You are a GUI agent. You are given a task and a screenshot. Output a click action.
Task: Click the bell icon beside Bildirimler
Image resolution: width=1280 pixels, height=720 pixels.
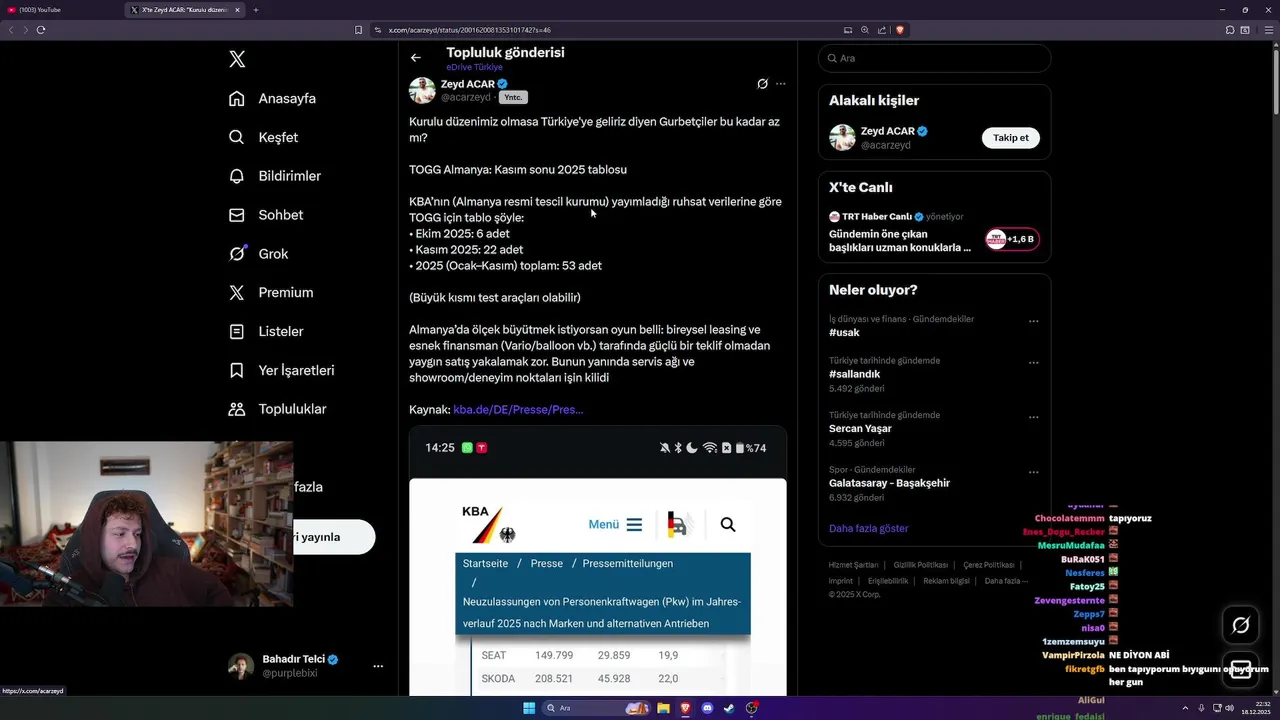pos(237,176)
